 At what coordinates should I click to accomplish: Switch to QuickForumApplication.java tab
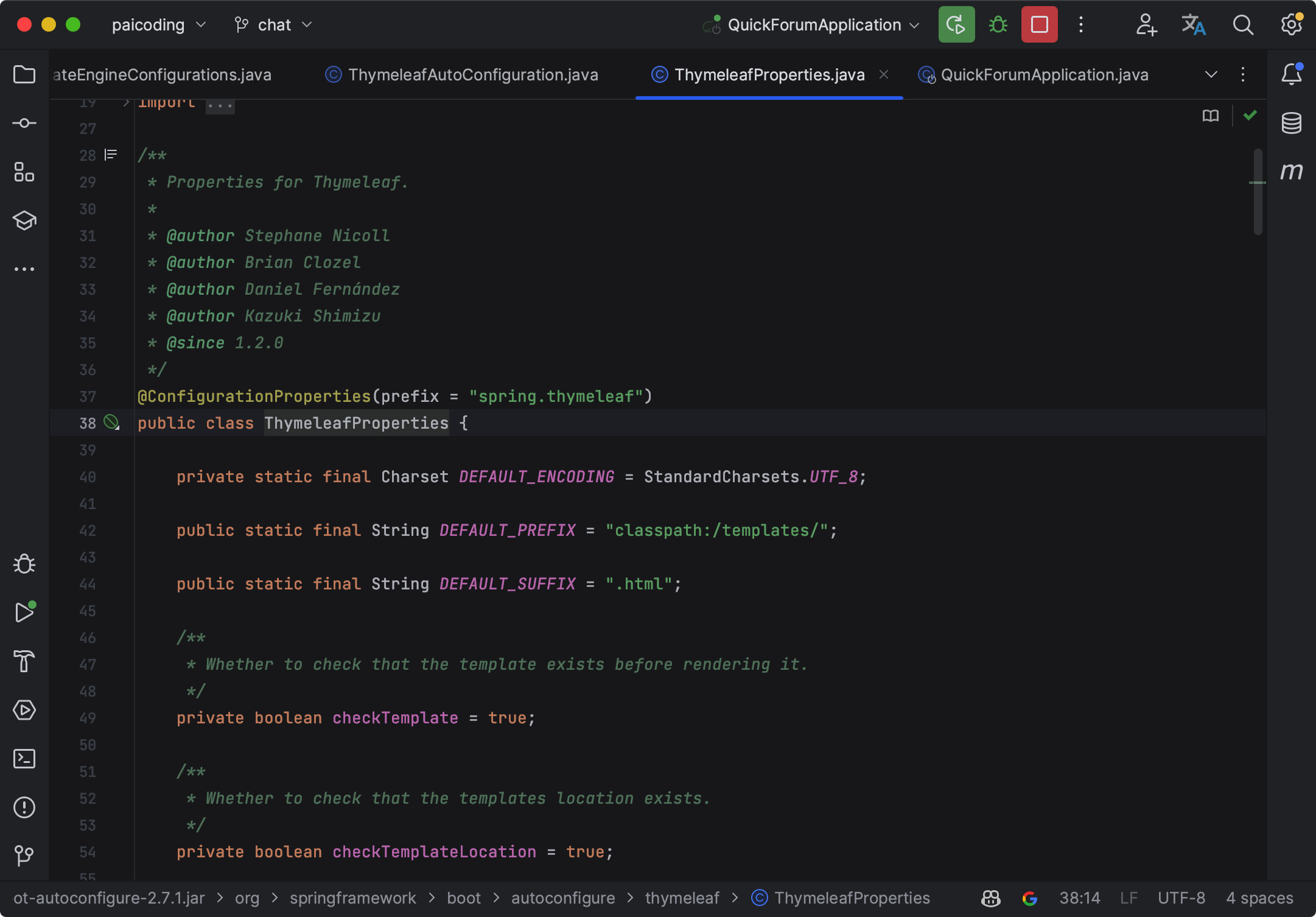(x=1044, y=74)
